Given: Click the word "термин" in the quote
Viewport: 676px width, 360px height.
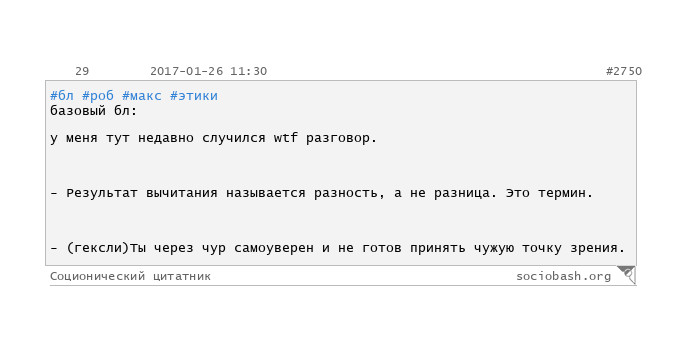Looking at the screenshot, I should tap(562, 193).
